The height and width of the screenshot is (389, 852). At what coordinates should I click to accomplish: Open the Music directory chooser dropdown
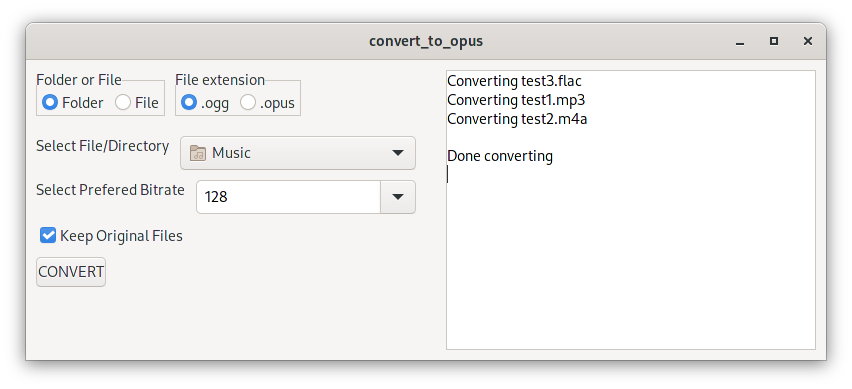pyautogui.click(x=298, y=153)
